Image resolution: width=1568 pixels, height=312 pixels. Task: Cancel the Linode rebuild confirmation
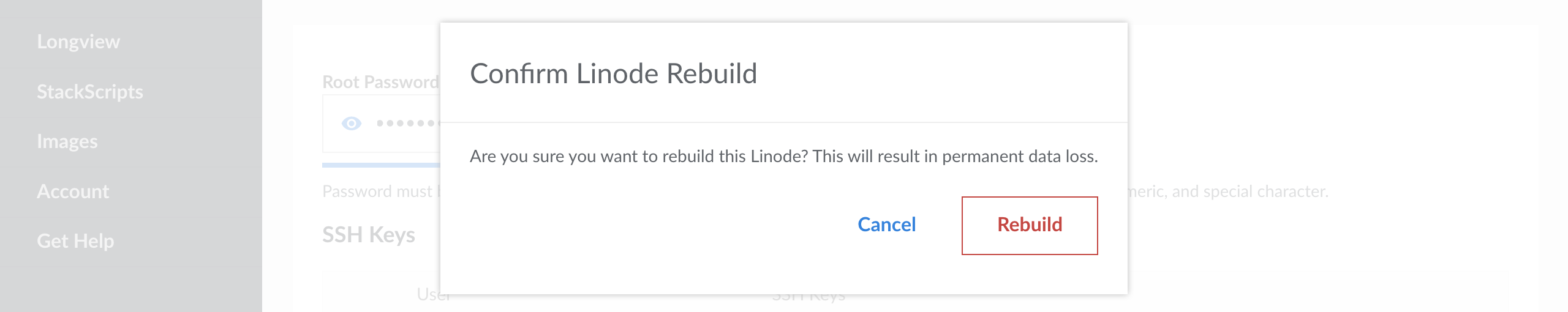tap(886, 225)
